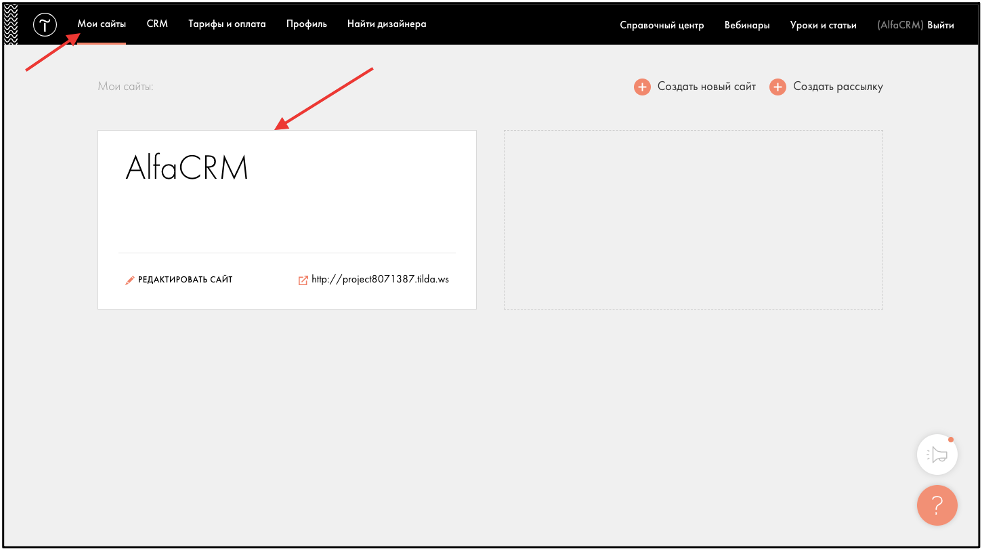Open project8071387.tilda.ws URL
The image size is (981, 550).
(380, 279)
